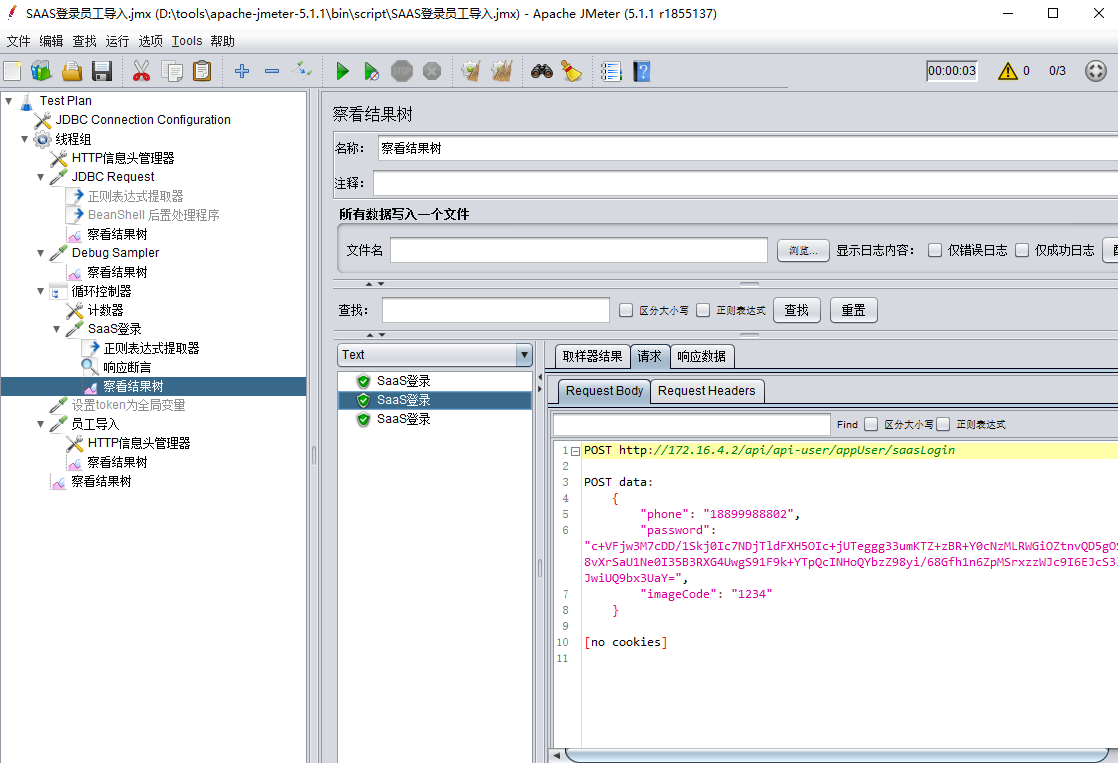Viewport: 1118px width, 763px height.
Task: Collapse the 循环控制器 node
Action: 41,291
